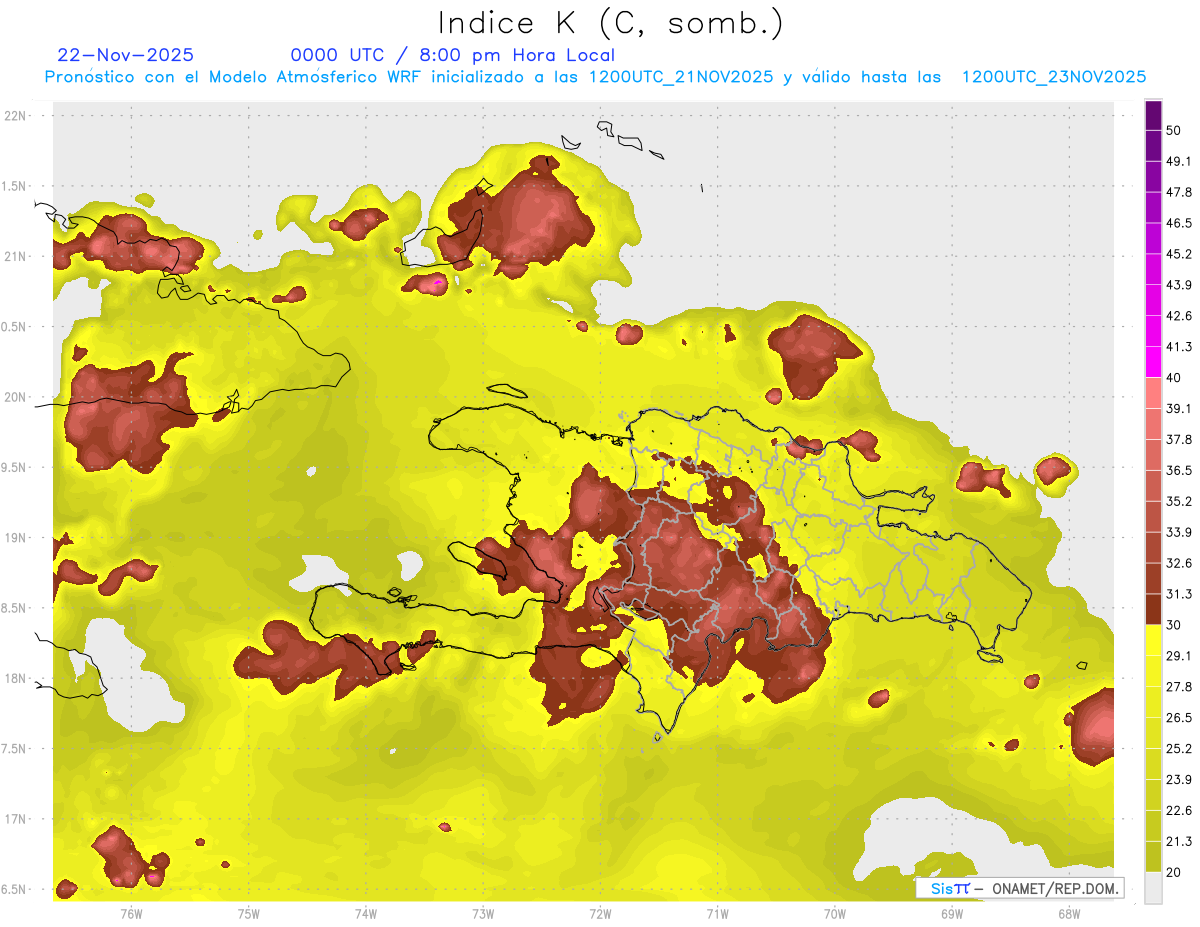Click the colorbar value '23.9'
This screenshot has height=927, width=1200.
[x=1179, y=780]
